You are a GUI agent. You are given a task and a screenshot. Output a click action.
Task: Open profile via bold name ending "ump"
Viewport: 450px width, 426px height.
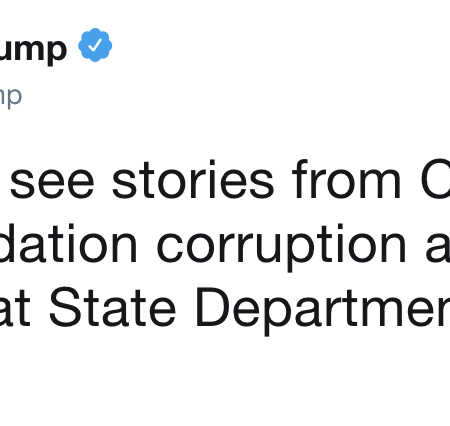click(x=33, y=50)
